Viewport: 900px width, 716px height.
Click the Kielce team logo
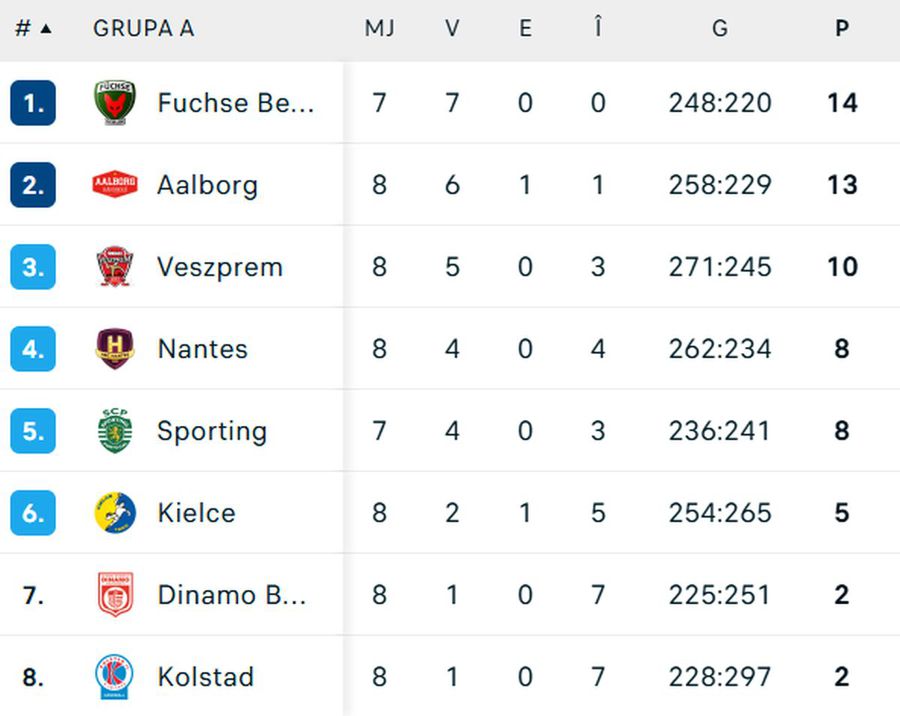113,512
